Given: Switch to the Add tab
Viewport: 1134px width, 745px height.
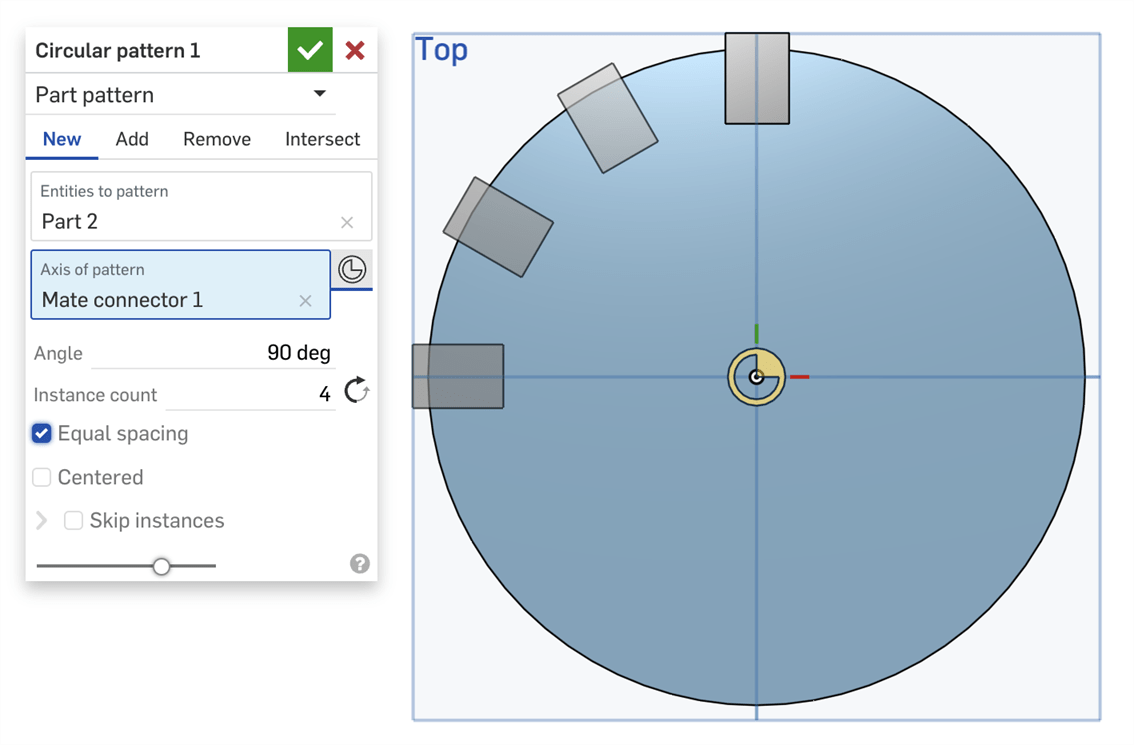Looking at the screenshot, I should pos(132,139).
